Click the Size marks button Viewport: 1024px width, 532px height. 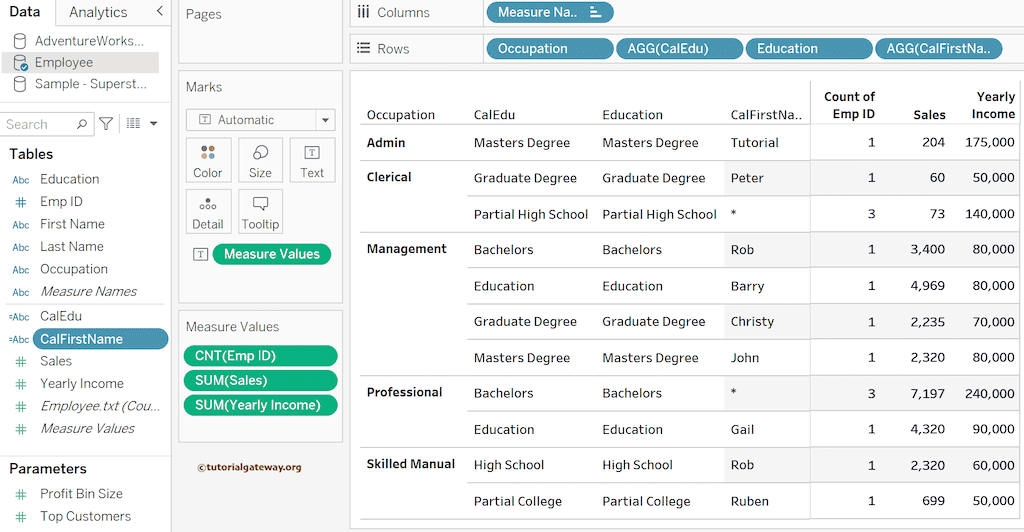[x=260, y=160]
